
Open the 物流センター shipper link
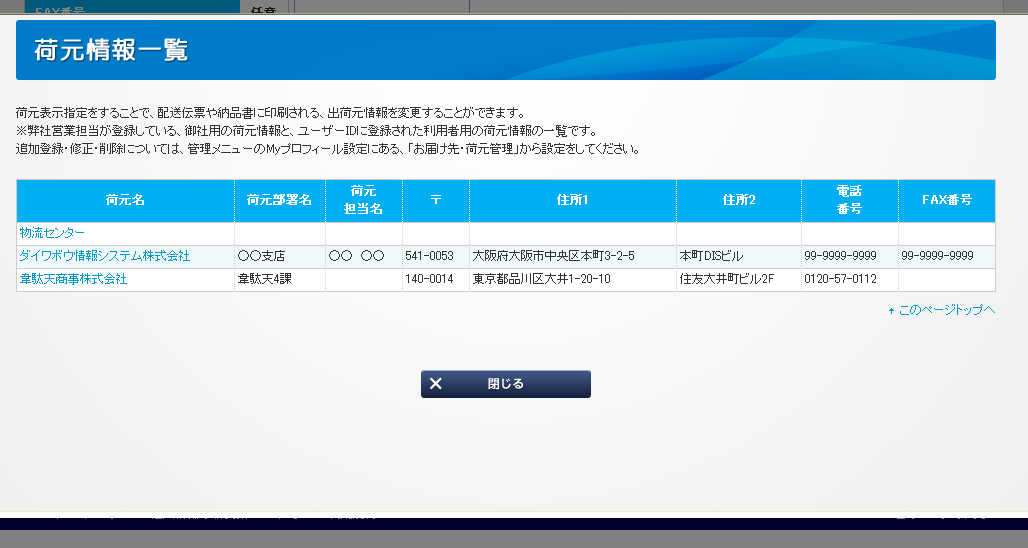tap(52, 232)
